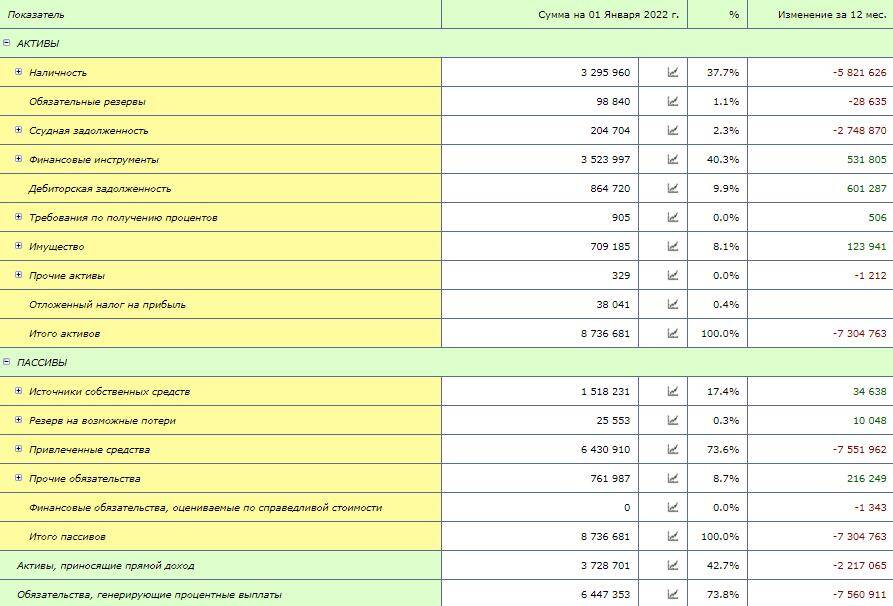Expand Ссудная задолженность details
Image resolution: width=893 pixels, height=606 pixels.
point(19,130)
